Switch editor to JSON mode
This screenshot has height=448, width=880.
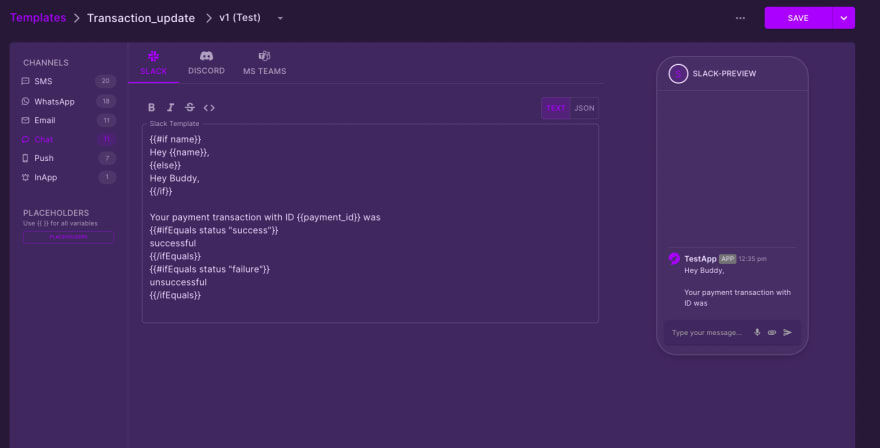coord(584,108)
